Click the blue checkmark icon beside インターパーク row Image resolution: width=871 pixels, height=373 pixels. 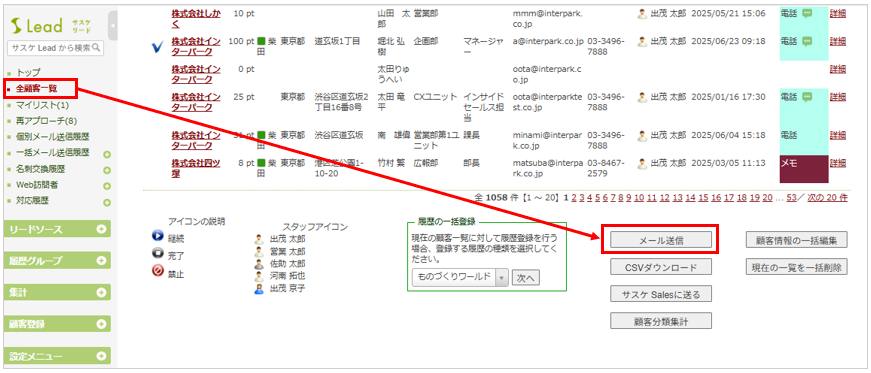157,47
